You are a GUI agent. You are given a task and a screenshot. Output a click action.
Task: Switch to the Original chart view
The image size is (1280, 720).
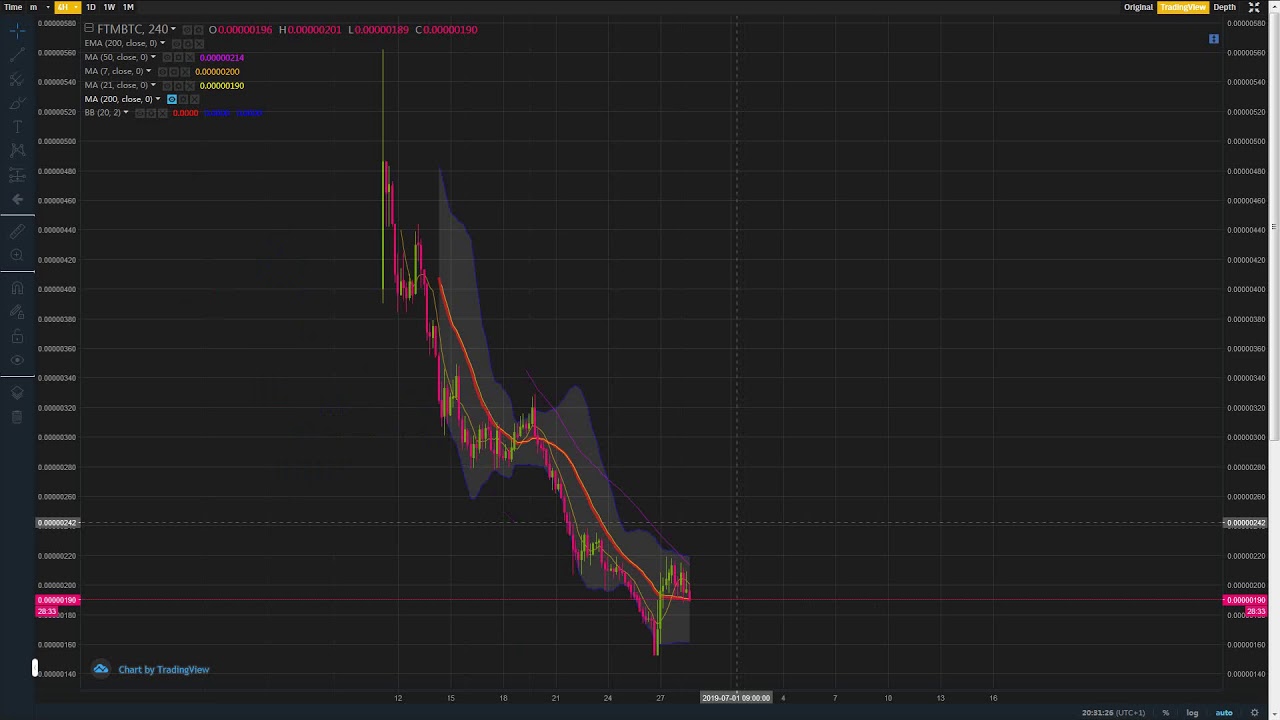[x=1138, y=7]
